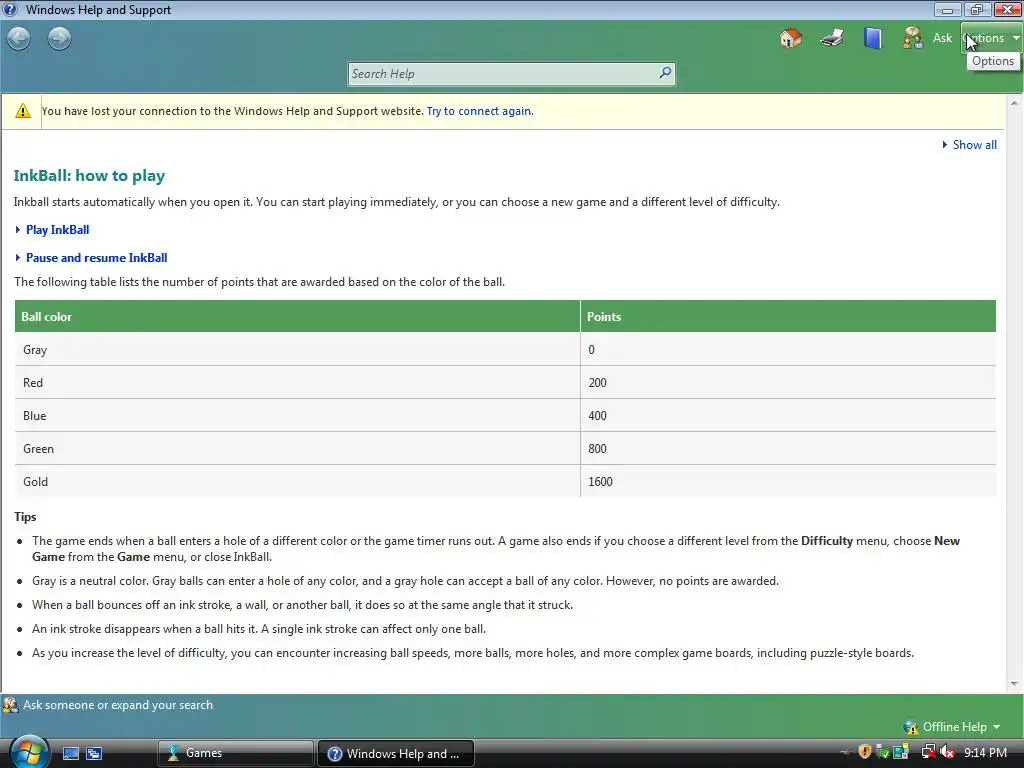
Task: Open Help and Support home page
Action: (x=791, y=38)
